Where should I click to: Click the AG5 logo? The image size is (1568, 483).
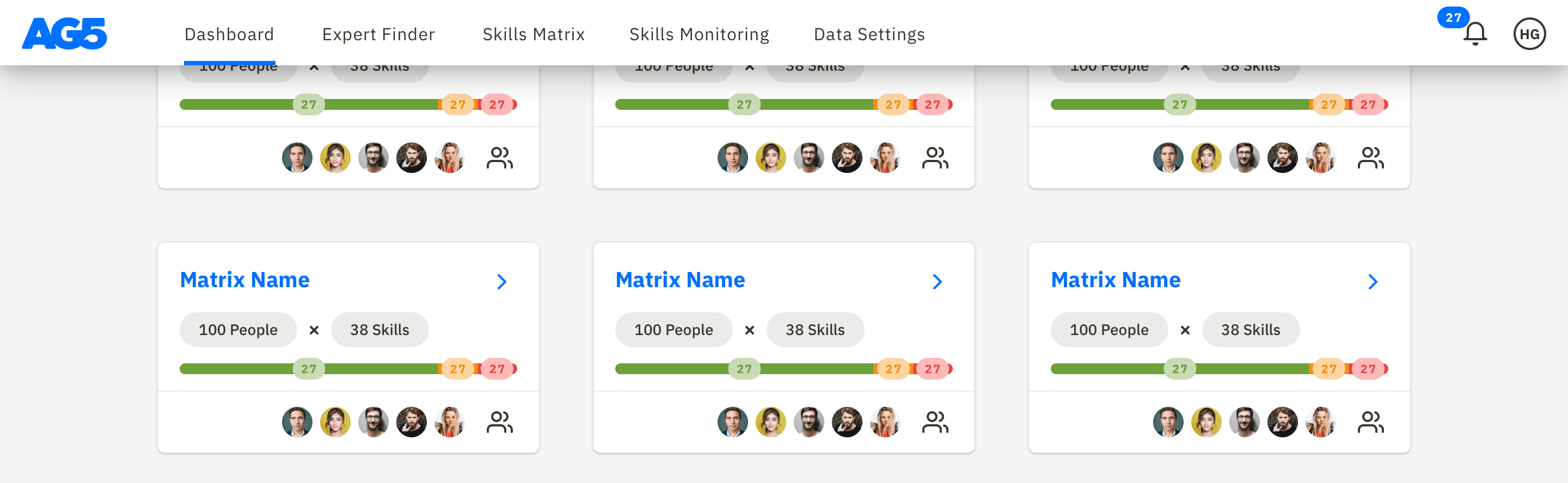click(x=64, y=34)
